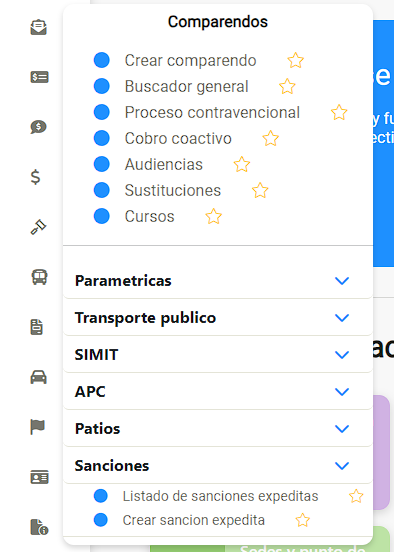Click the blue dot beside Cursos
The width and height of the screenshot is (394, 552).
pyautogui.click(x=102, y=216)
